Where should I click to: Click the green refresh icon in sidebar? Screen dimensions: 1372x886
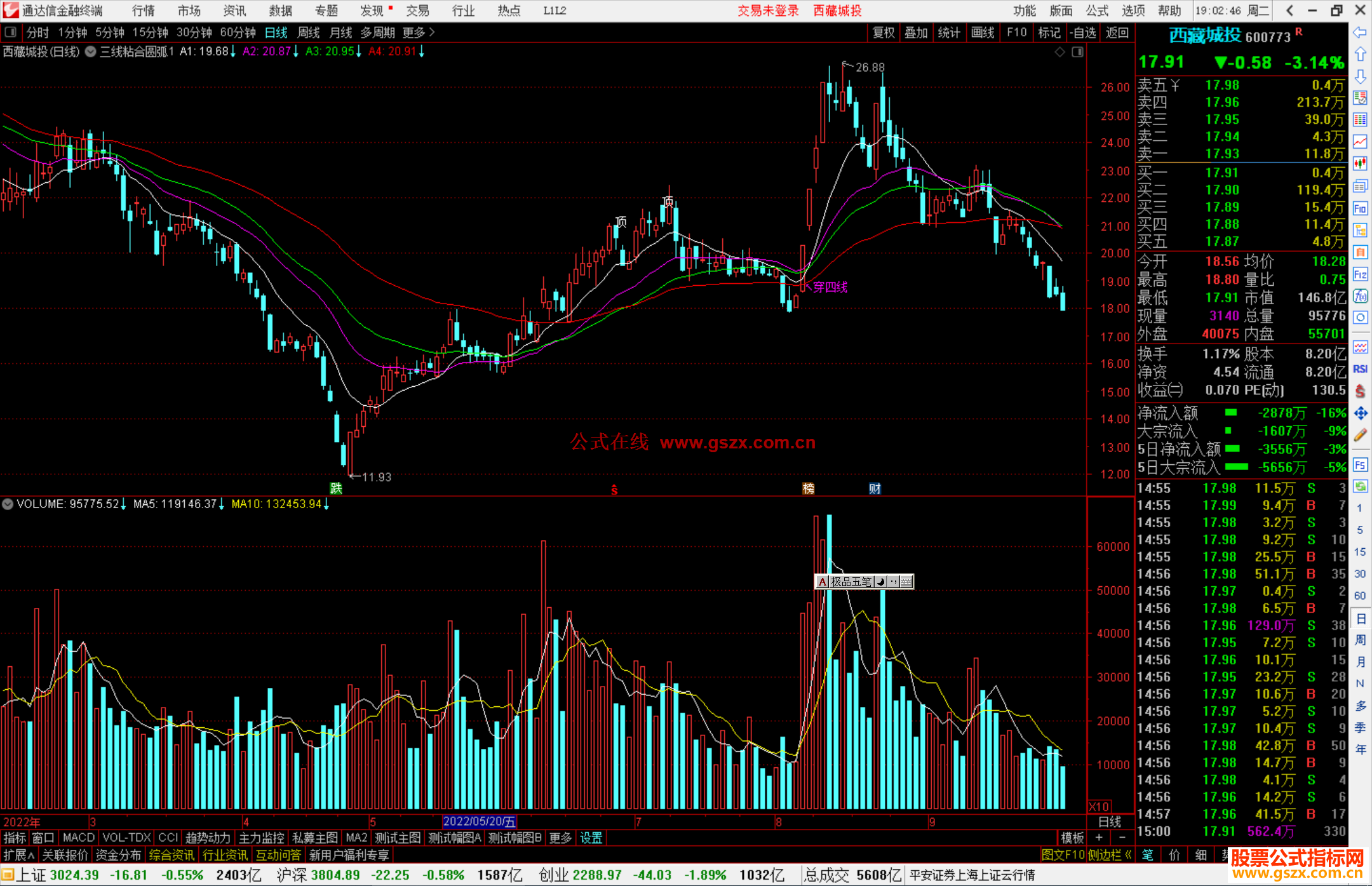pos(1360,487)
